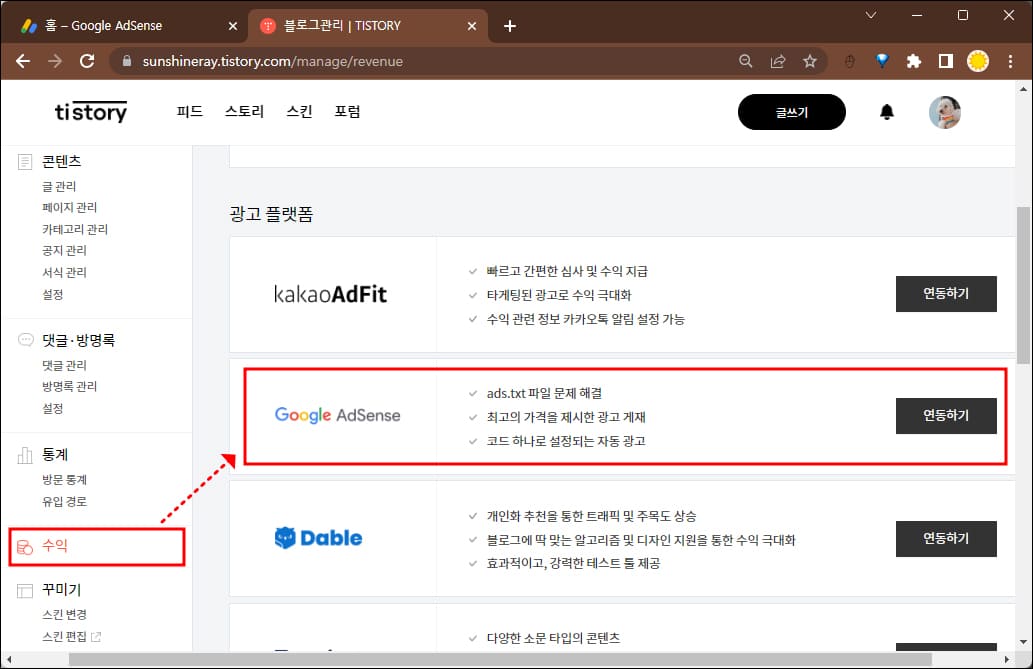
Task: Click the 콘텐츠 section icon
Action: tap(25, 161)
